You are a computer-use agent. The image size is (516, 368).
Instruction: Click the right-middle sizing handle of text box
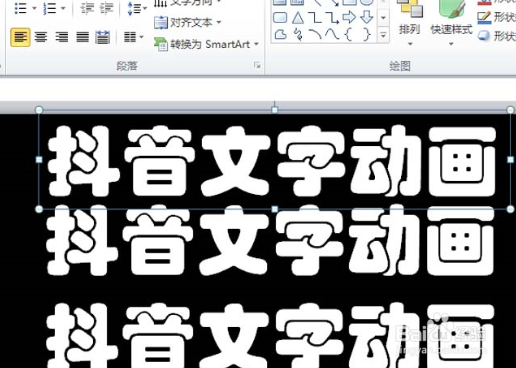point(510,160)
